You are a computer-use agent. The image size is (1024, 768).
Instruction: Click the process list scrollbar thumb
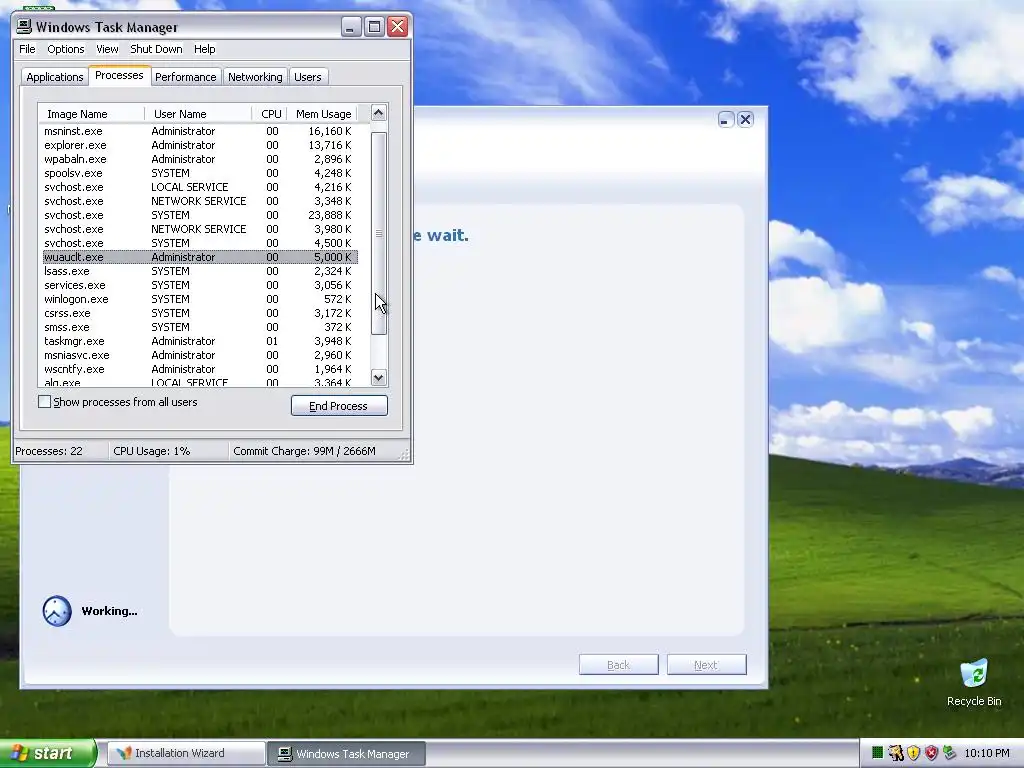click(x=379, y=233)
